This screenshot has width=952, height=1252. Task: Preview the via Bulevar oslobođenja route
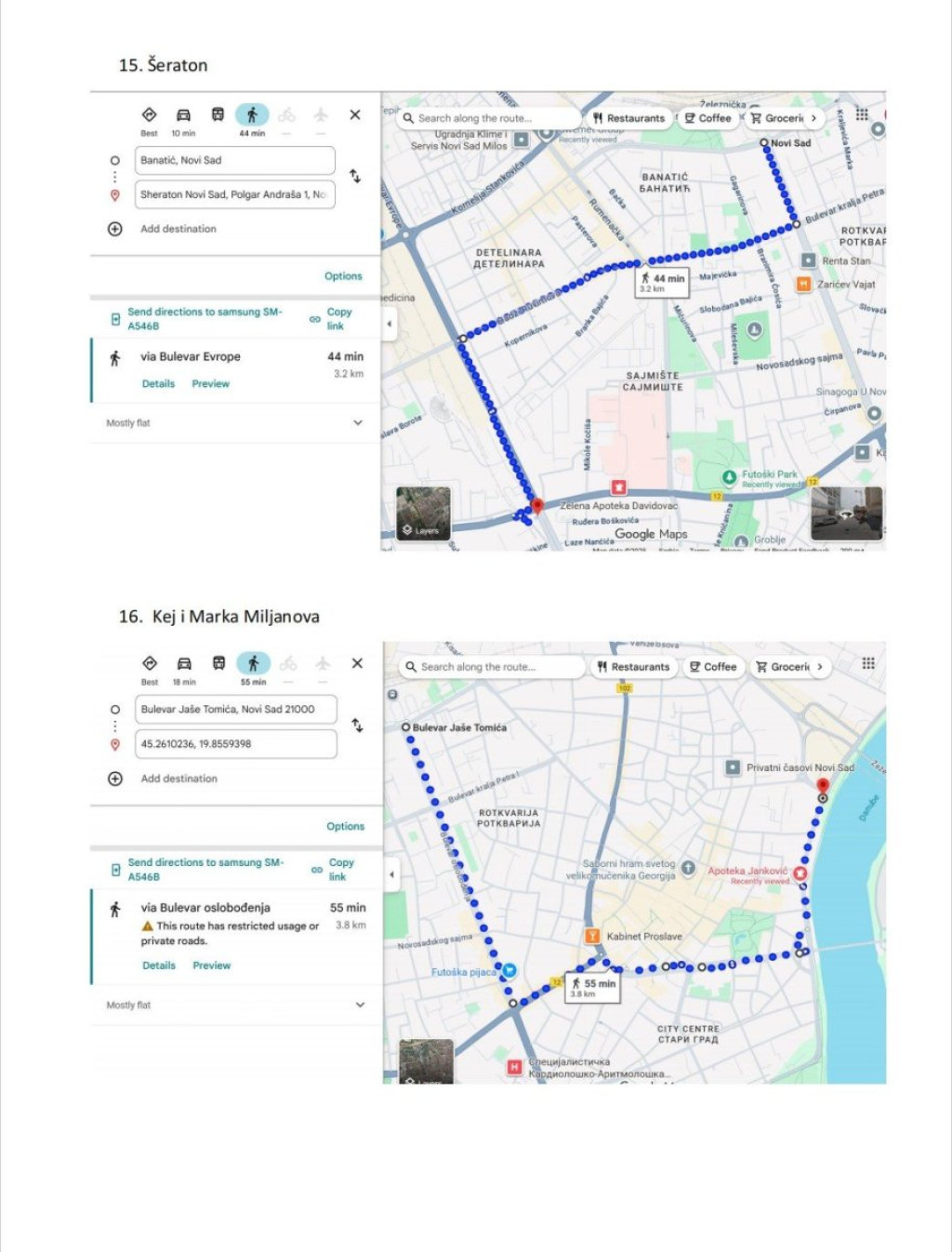(x=211, y=966)
